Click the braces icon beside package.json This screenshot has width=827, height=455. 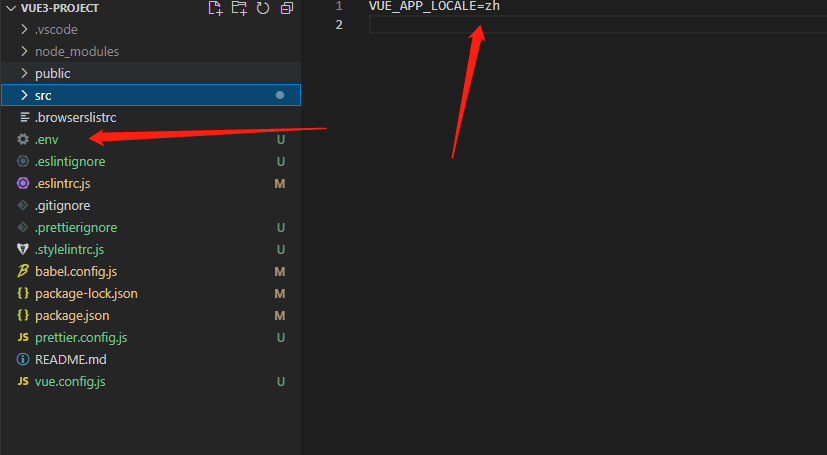(23, 315)
